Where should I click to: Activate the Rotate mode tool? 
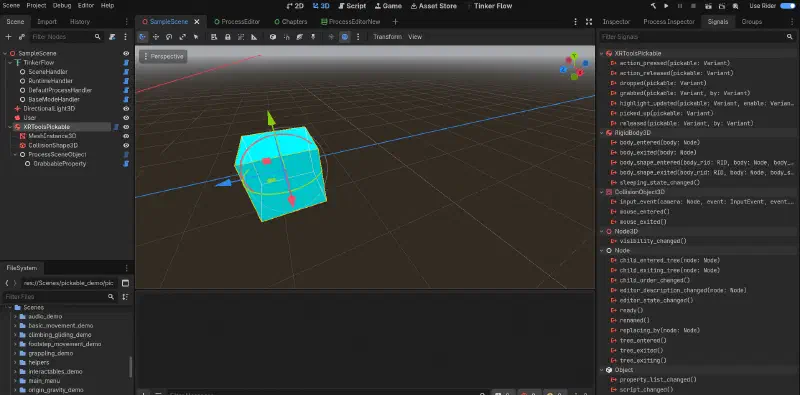[169, 37]
